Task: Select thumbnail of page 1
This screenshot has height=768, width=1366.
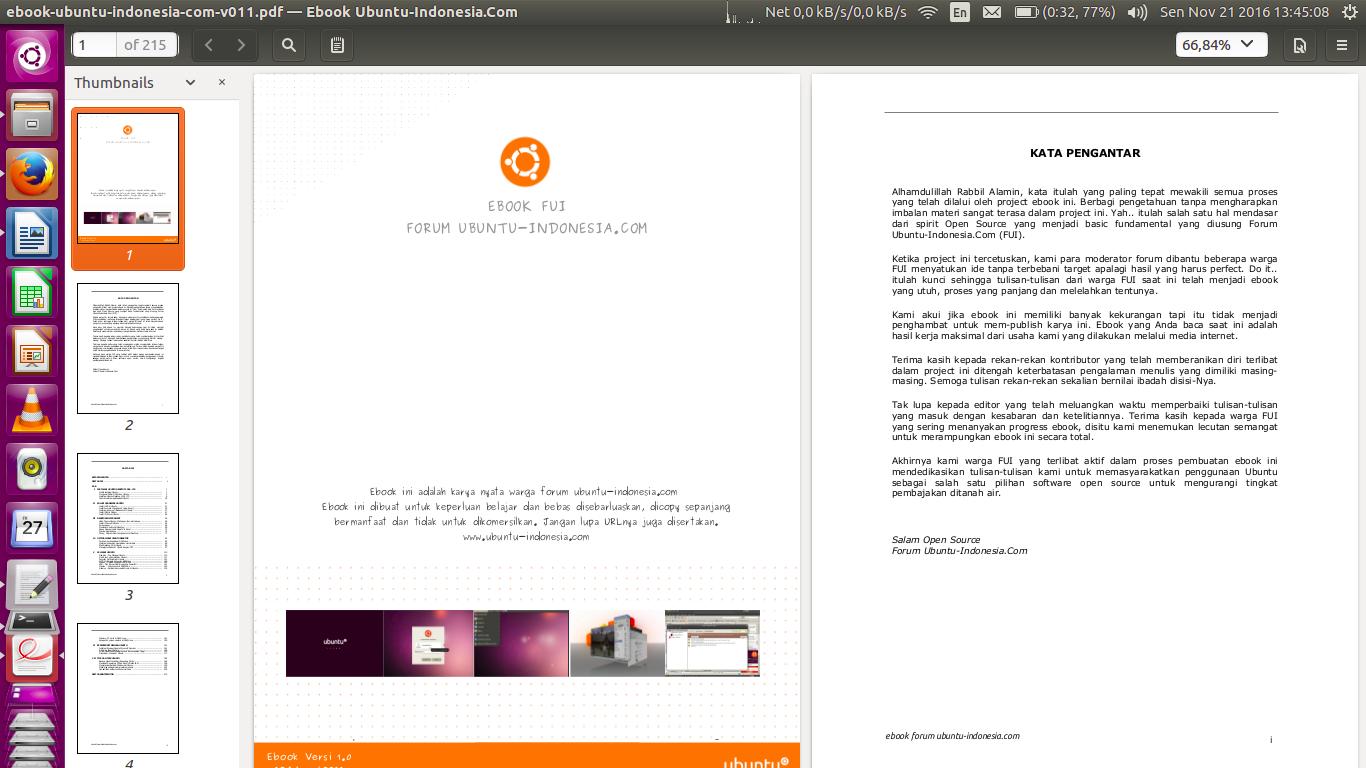Action: [128, 178]
